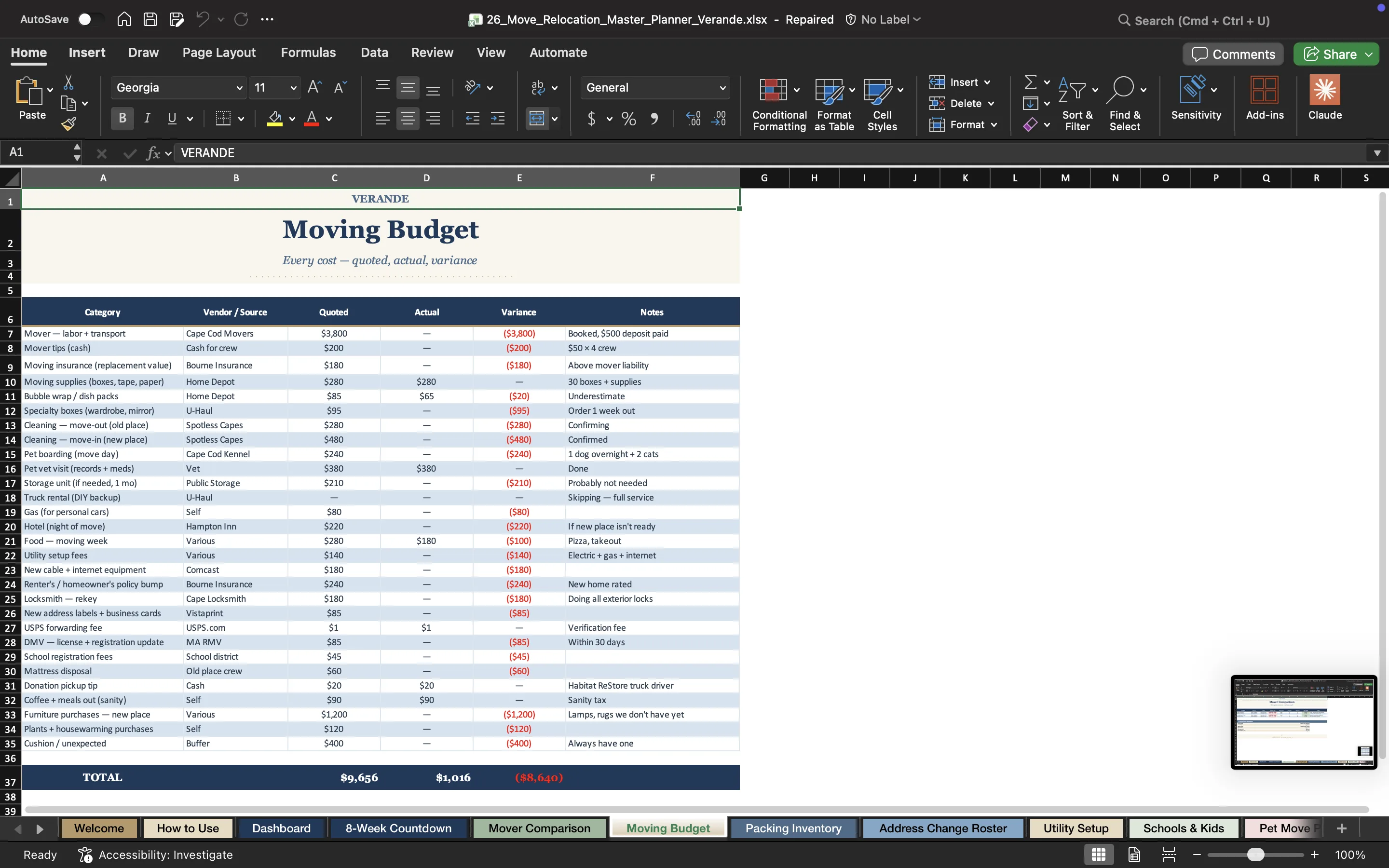Open the Paste options dropdown arrow
The height and width of the screenshot is (868, 1389).
(50, 90)
